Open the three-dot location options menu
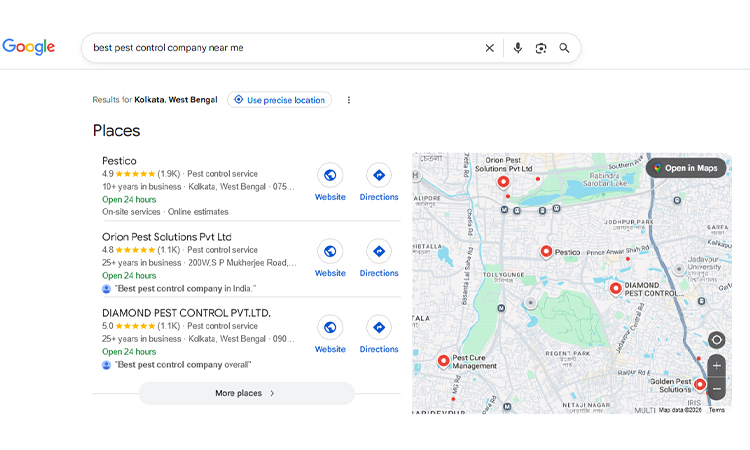Screen dimensions: 750x450 (x=349, y=100)
